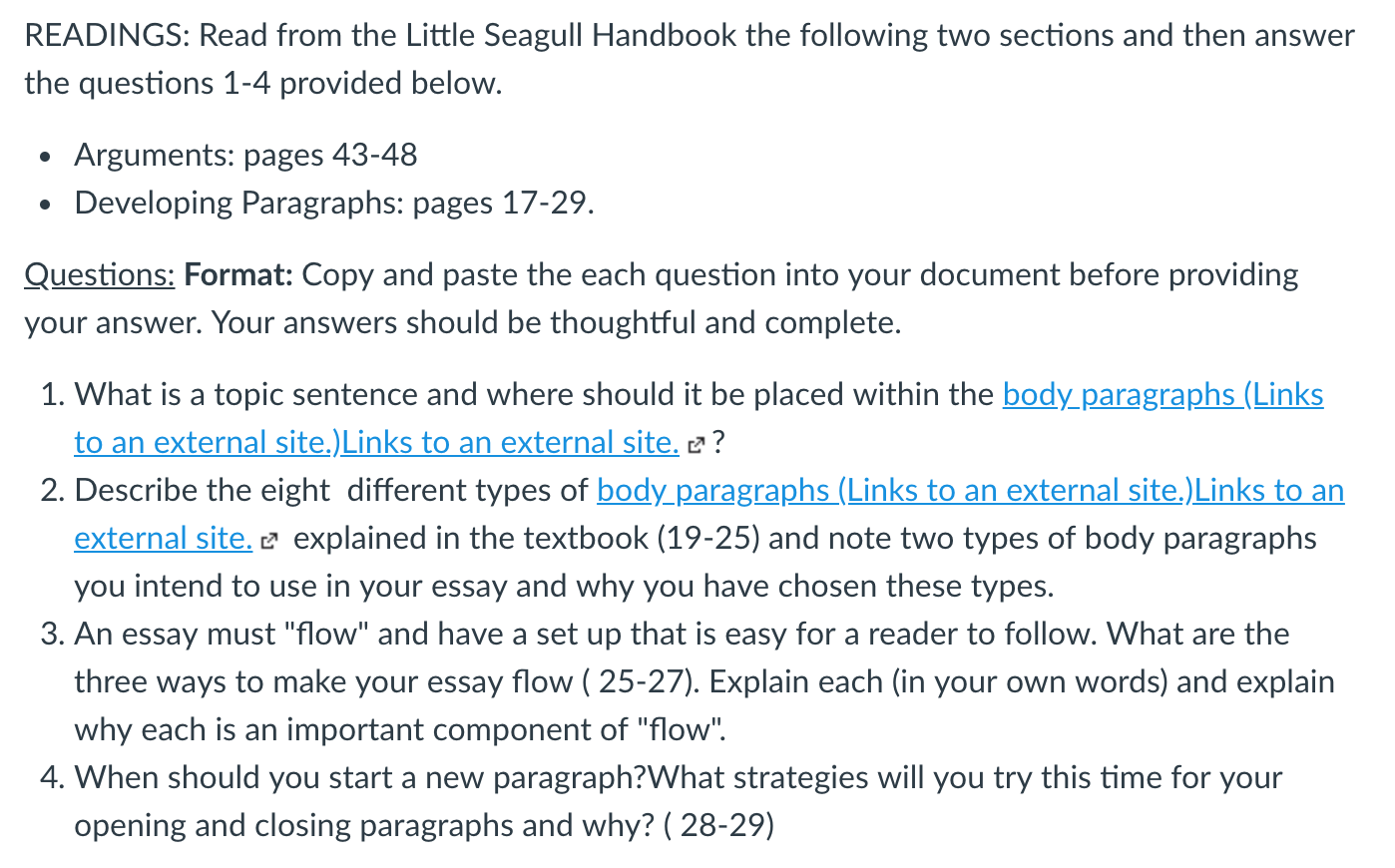
Task: Click the 'Arguments: pages 43-48' bullet item
Action: pyautogui.click(x=245, y=155)
